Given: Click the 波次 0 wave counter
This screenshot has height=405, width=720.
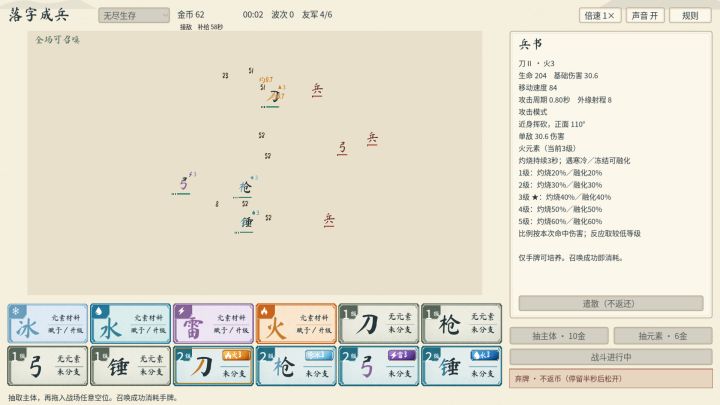Looking at the screenshot, I should [282, 15].
